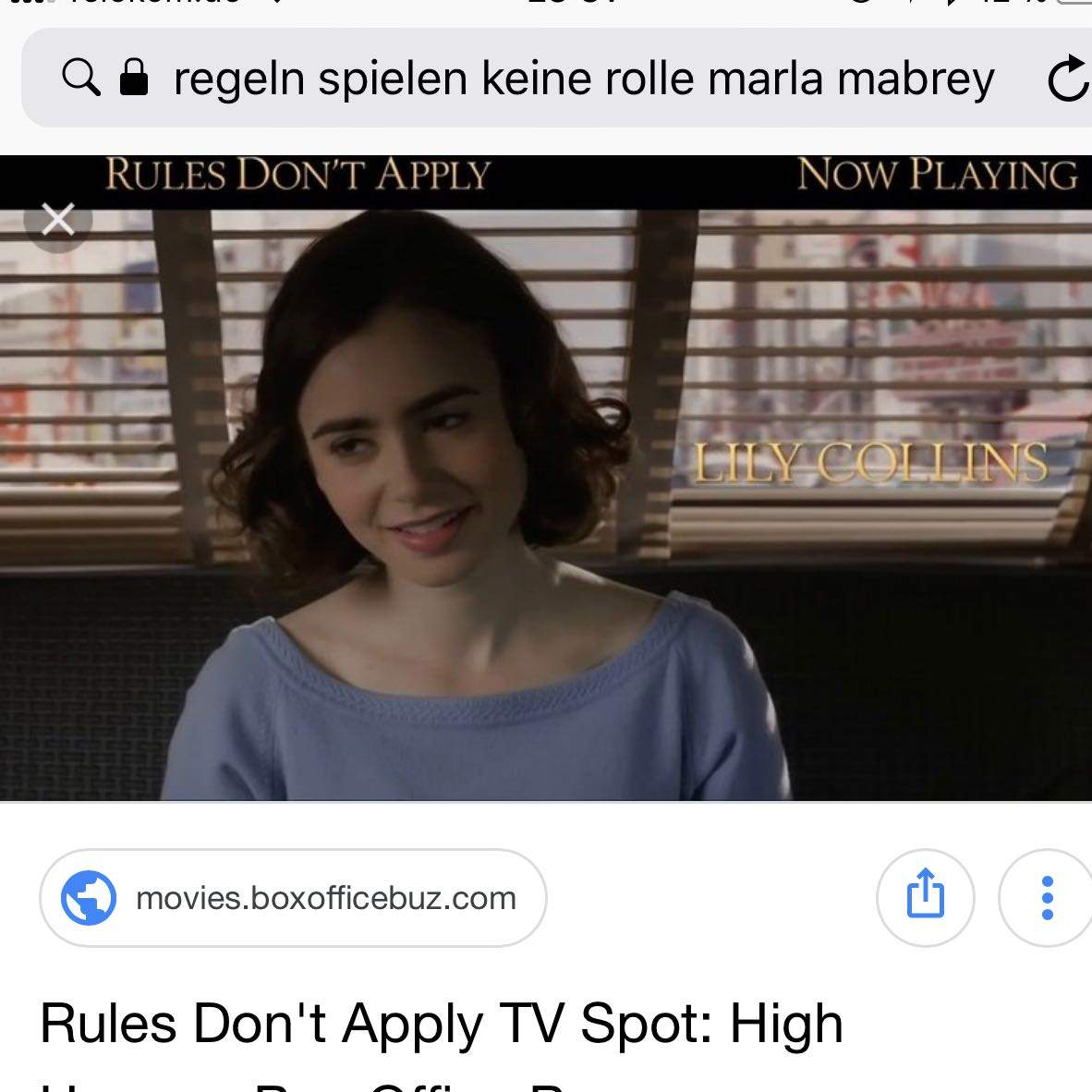
Task: Tap 'Rules Don't Apply' title in black banner
Action: coord(298,174)
